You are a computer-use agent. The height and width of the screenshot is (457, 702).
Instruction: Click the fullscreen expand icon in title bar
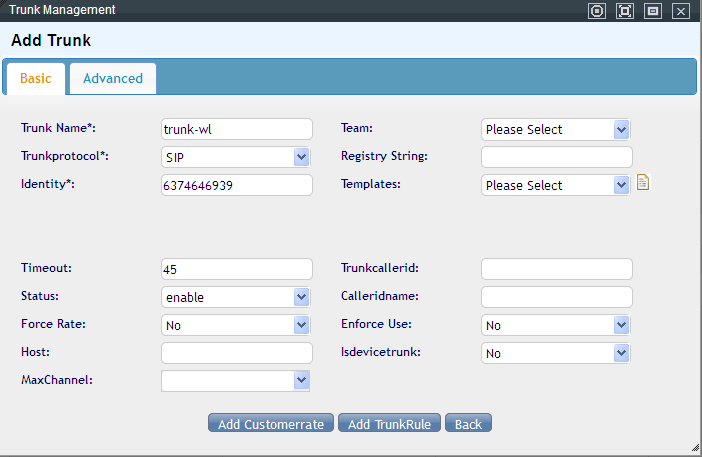[625, 11]
